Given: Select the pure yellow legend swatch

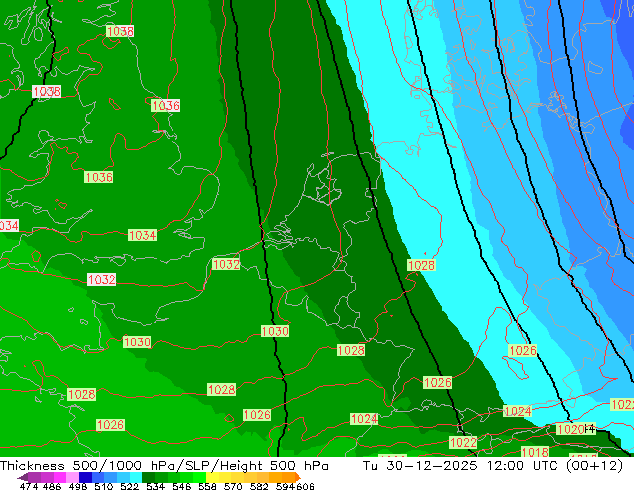Looking at the screenshot, I should [212, 477].
